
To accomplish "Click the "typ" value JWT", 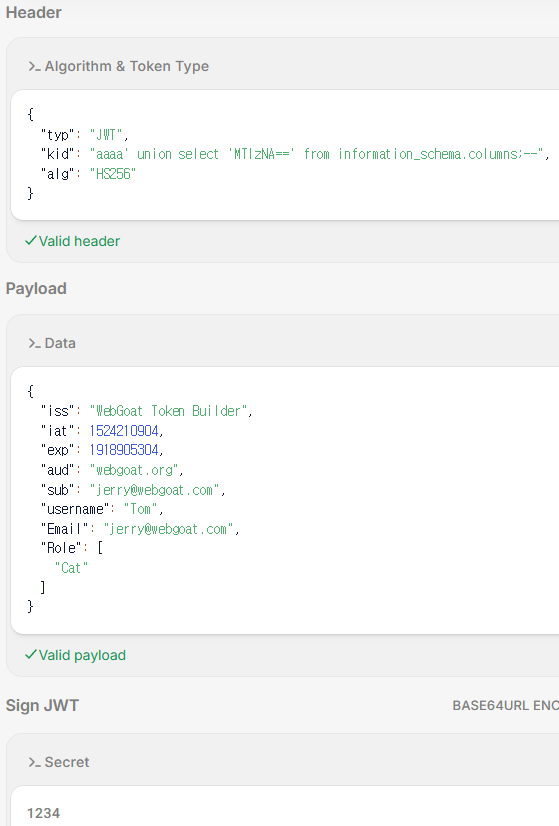I will pyautogui.click(x=106, y=135).
